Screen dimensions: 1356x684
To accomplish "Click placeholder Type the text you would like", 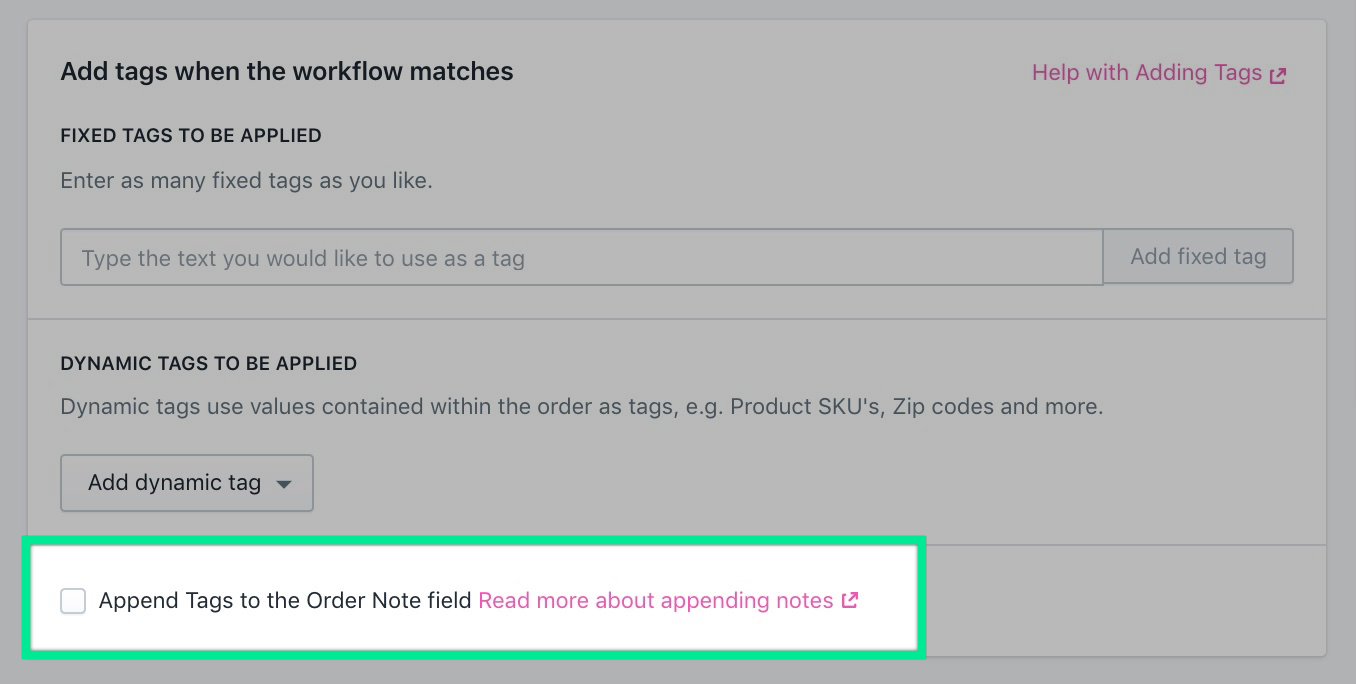I will coord(303,259).
